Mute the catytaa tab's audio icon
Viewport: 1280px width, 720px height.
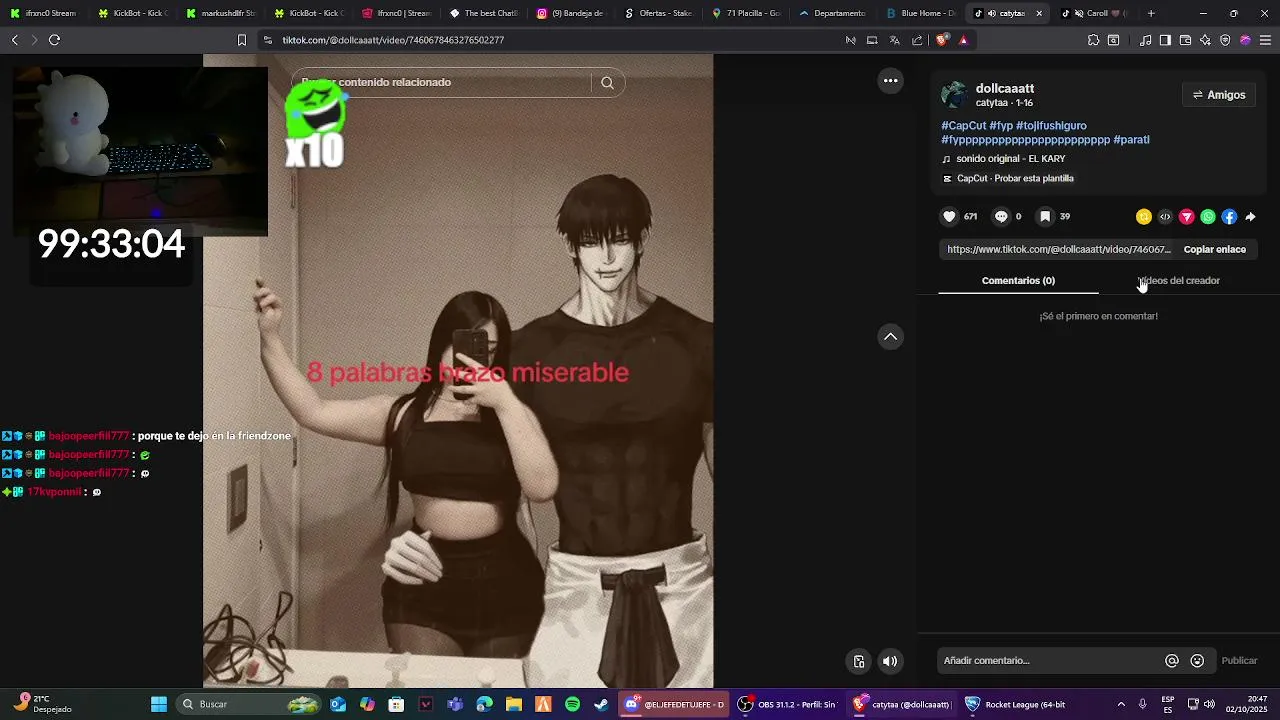tap(990, 14)
